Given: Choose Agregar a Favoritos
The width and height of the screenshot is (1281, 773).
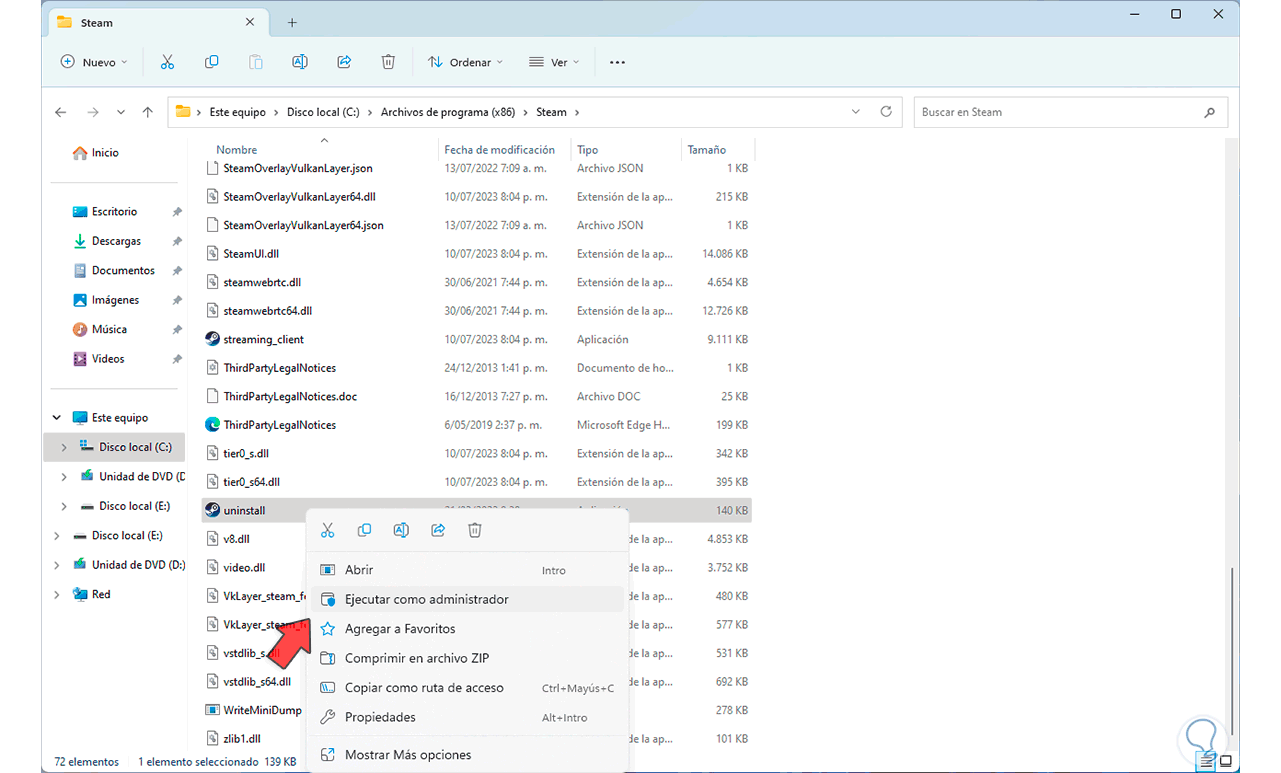Looking at the screenshot, I should coord(468,629).
